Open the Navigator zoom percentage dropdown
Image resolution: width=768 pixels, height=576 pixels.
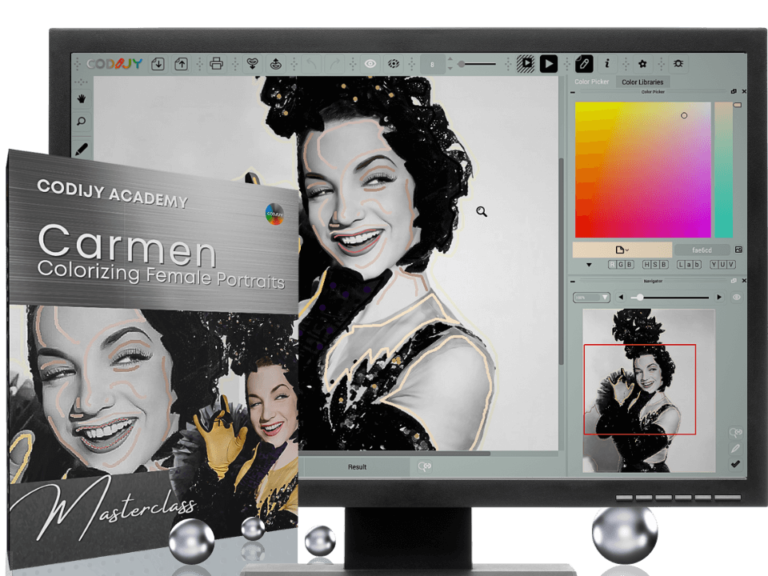591,297
